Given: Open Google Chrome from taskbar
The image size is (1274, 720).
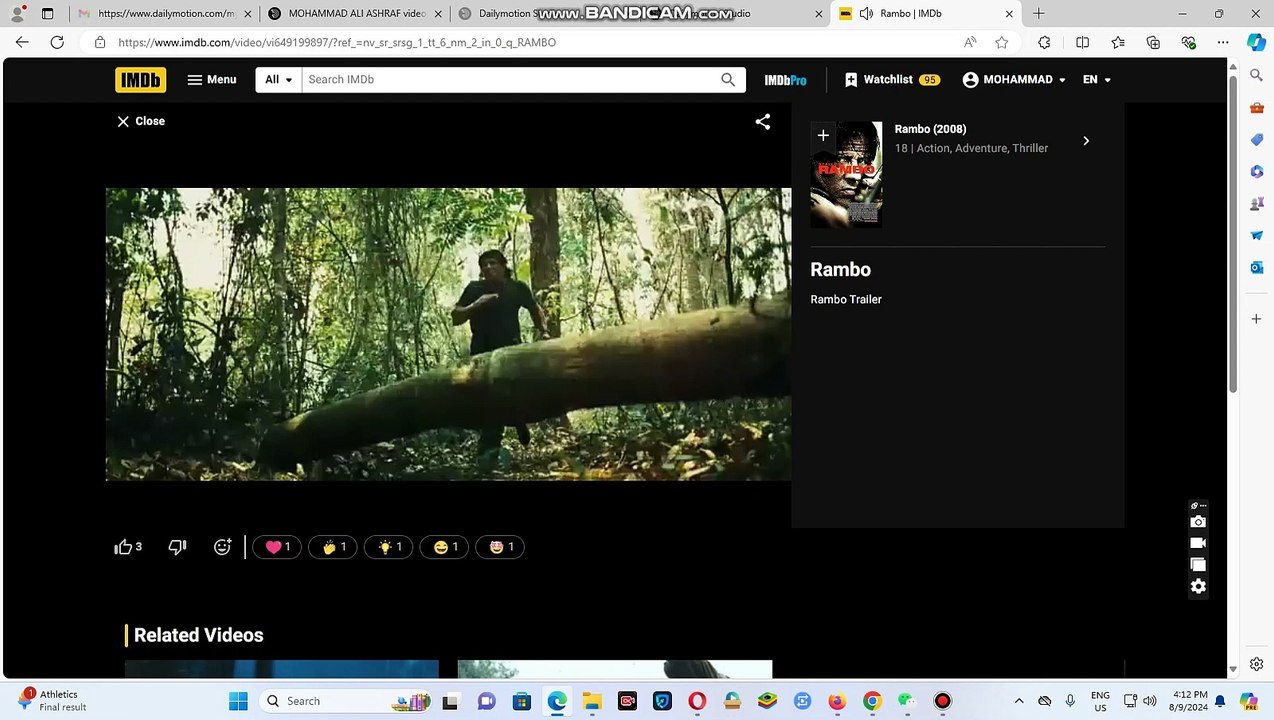Looking at the screenshot, I should pos(872,701).
